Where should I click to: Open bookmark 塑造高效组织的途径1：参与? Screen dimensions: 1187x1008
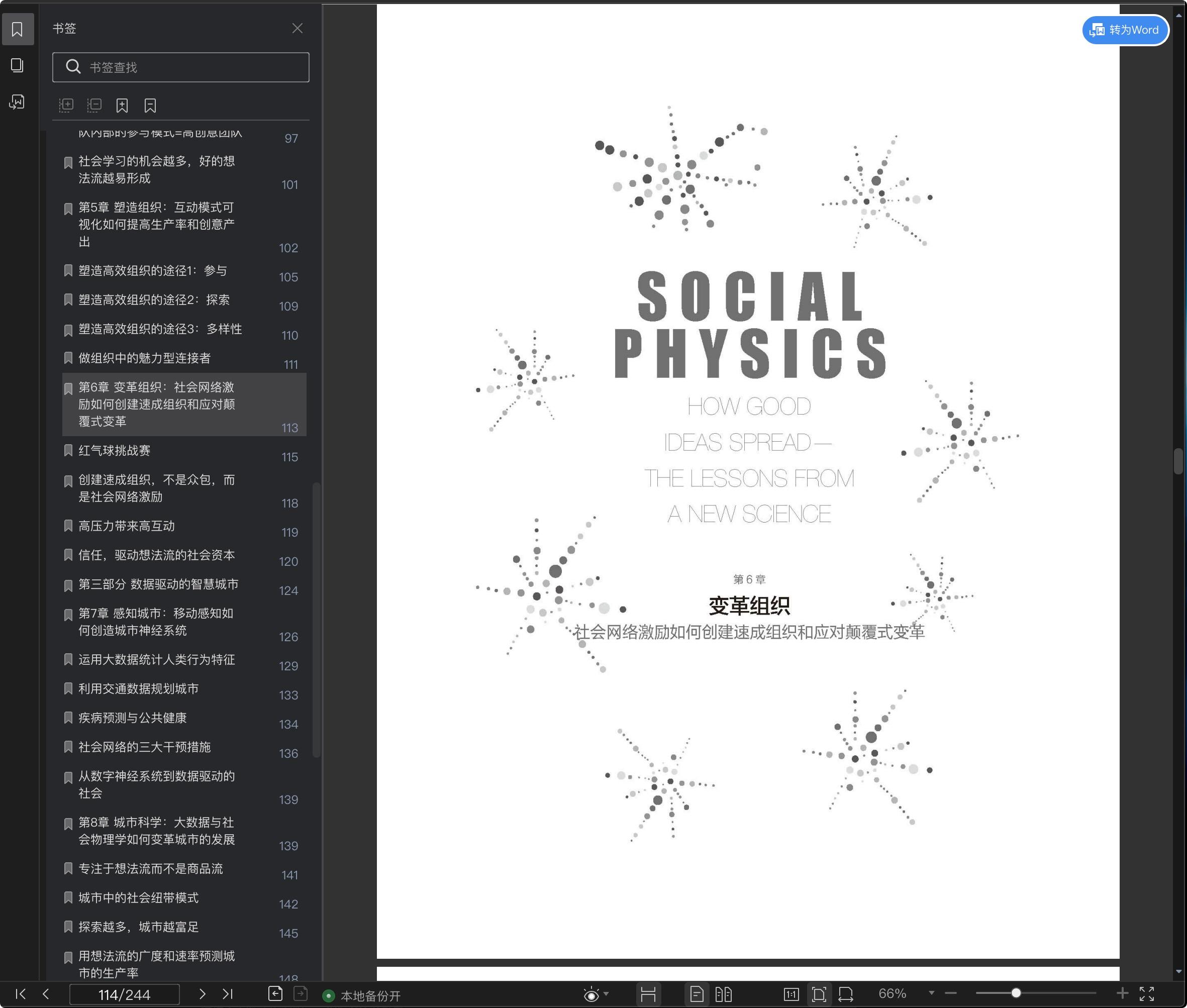point(184,271)
